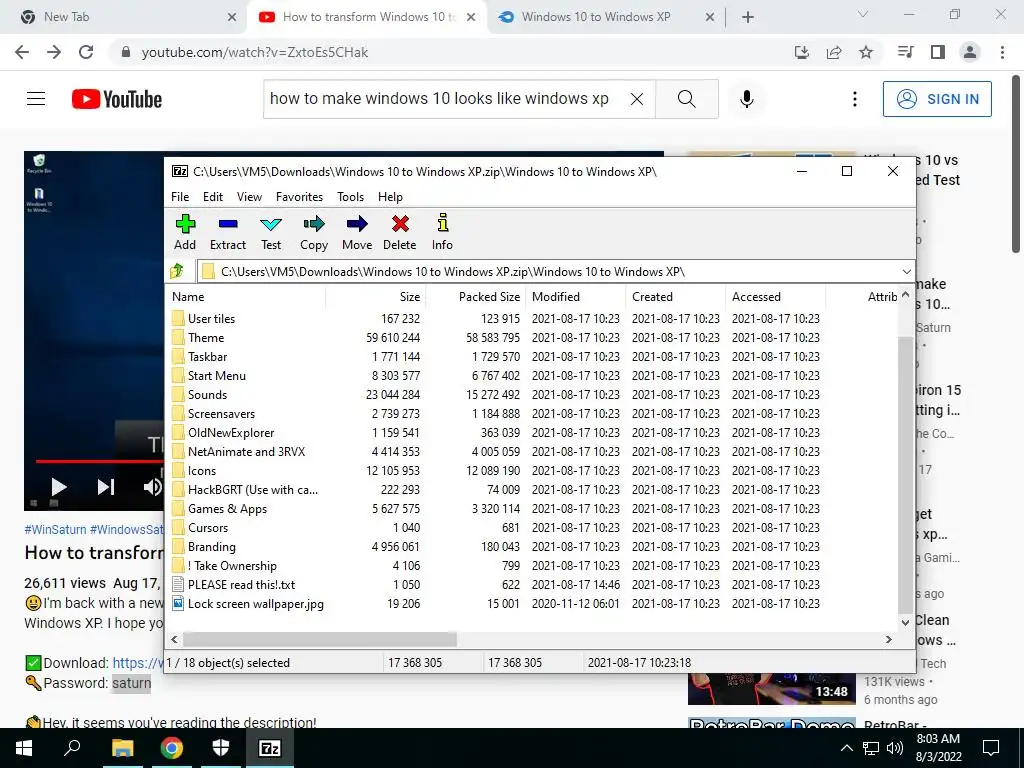Click the browser share page icon
Image resolution: width=1024 pixels, height=768 pixels.
coord(834,52)
